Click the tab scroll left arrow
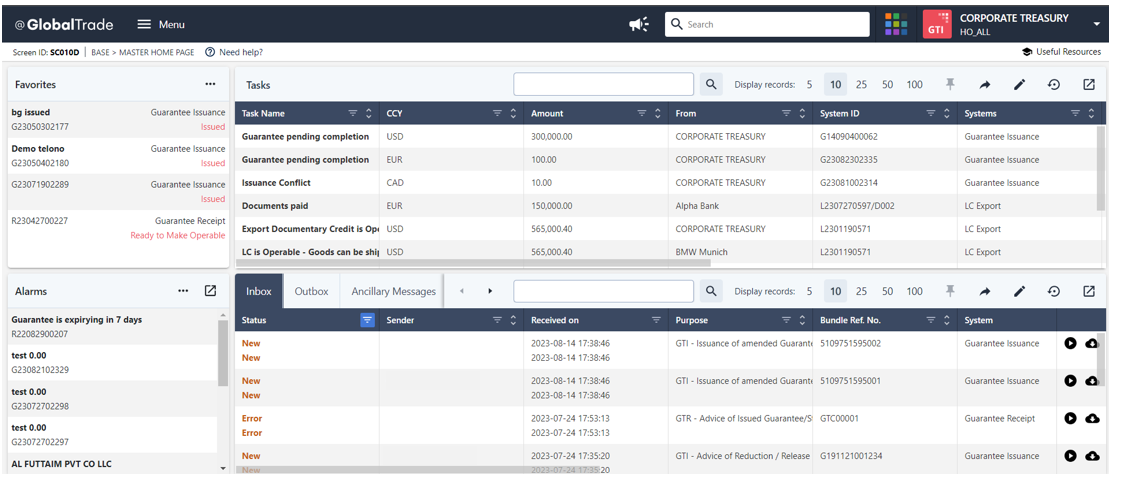Image resolution: width=1121 pixels, height=480 pixels. (462, 291)
